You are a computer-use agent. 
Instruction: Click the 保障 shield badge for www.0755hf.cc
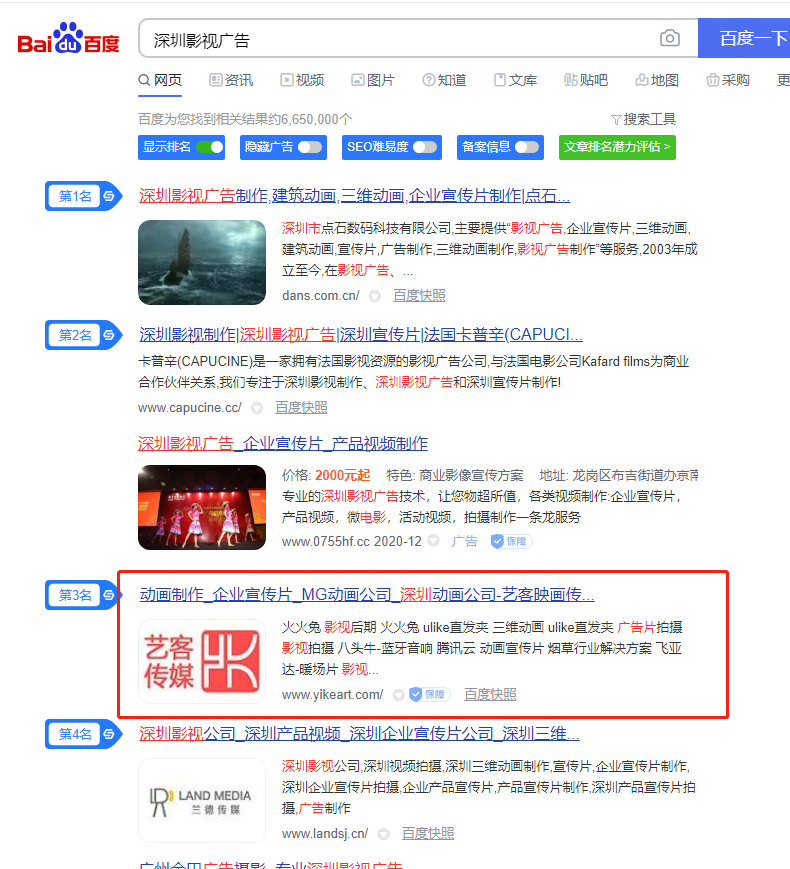point(511,541)
